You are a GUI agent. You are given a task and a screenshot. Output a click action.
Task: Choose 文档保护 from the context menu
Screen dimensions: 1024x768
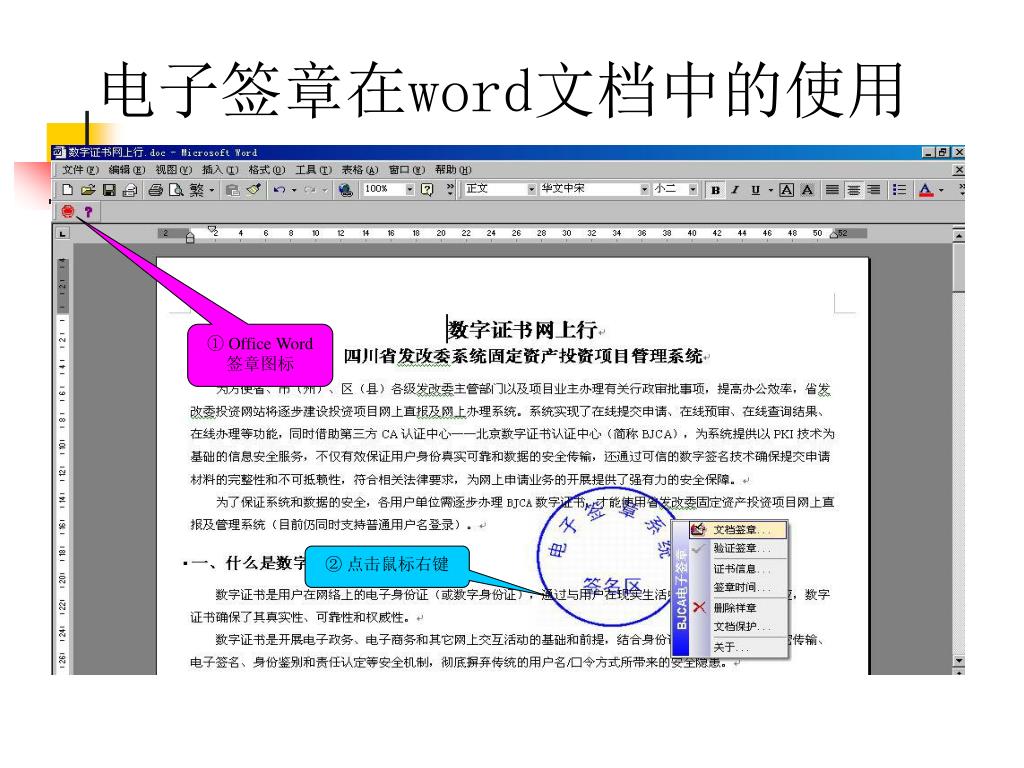click(738, 627)
